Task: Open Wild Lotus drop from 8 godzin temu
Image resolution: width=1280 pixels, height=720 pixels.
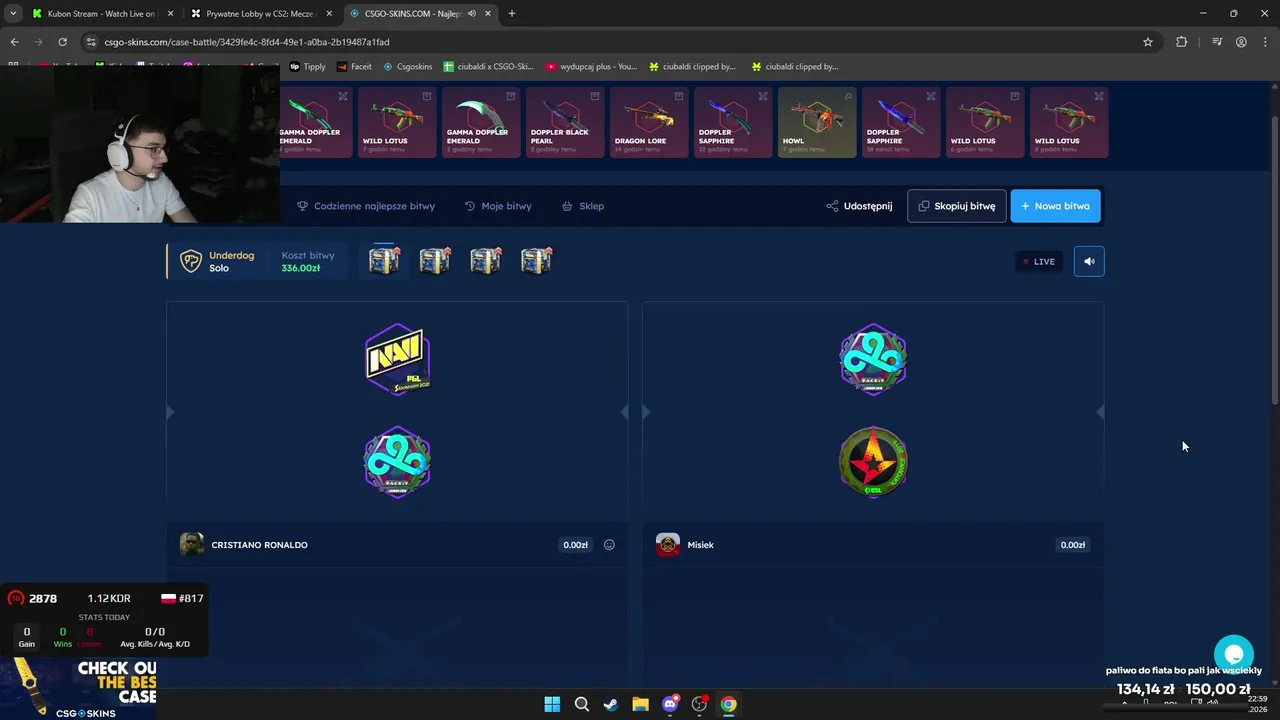Action: point(1069,123)
